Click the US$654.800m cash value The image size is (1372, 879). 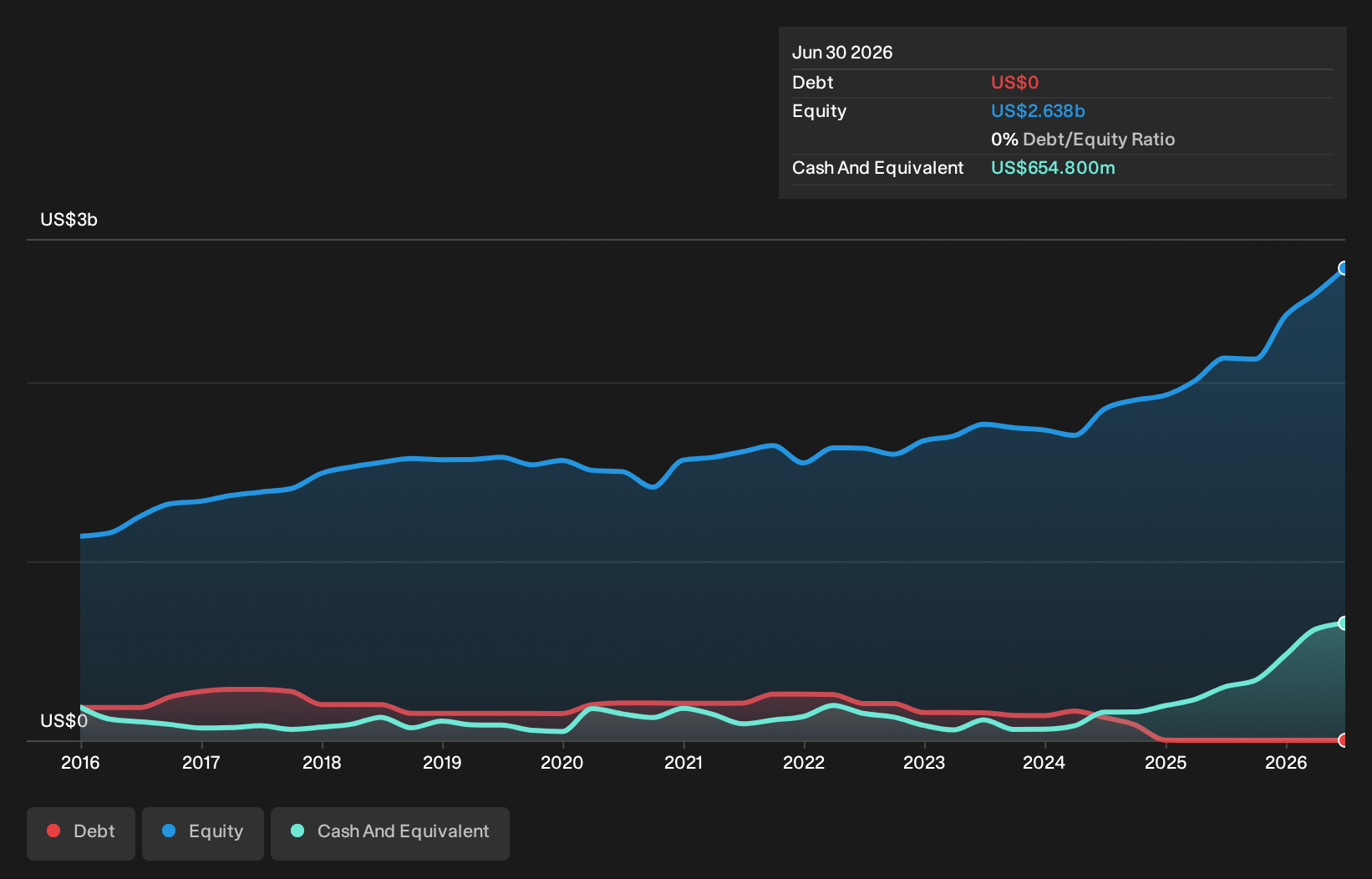(1053, 168)
